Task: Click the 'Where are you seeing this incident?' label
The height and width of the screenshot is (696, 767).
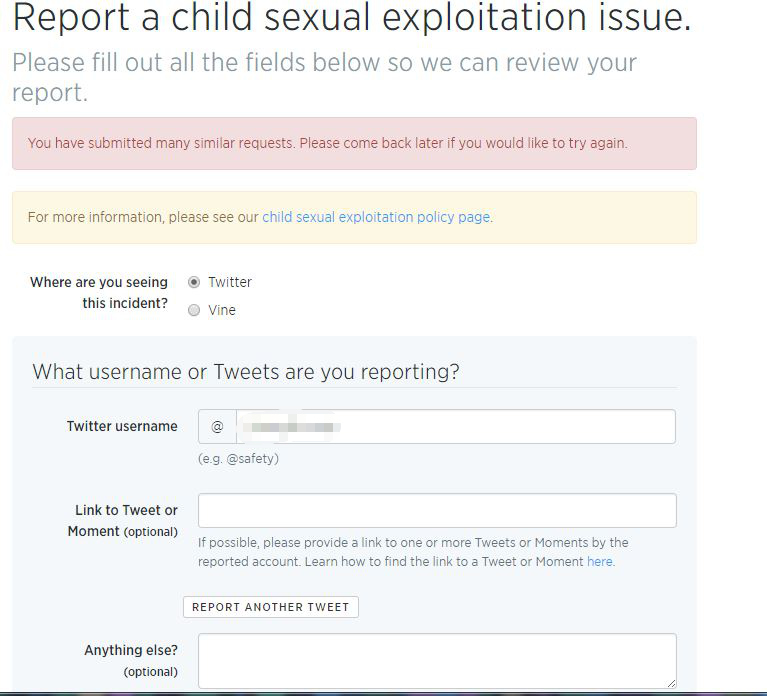Action: (99, 292)
